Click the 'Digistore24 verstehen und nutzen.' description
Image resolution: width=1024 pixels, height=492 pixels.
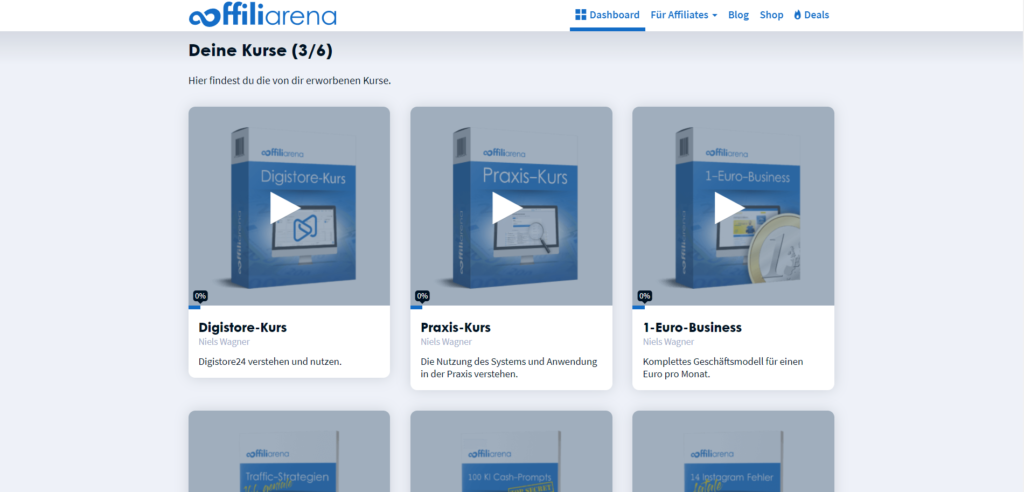click(270, 361)
